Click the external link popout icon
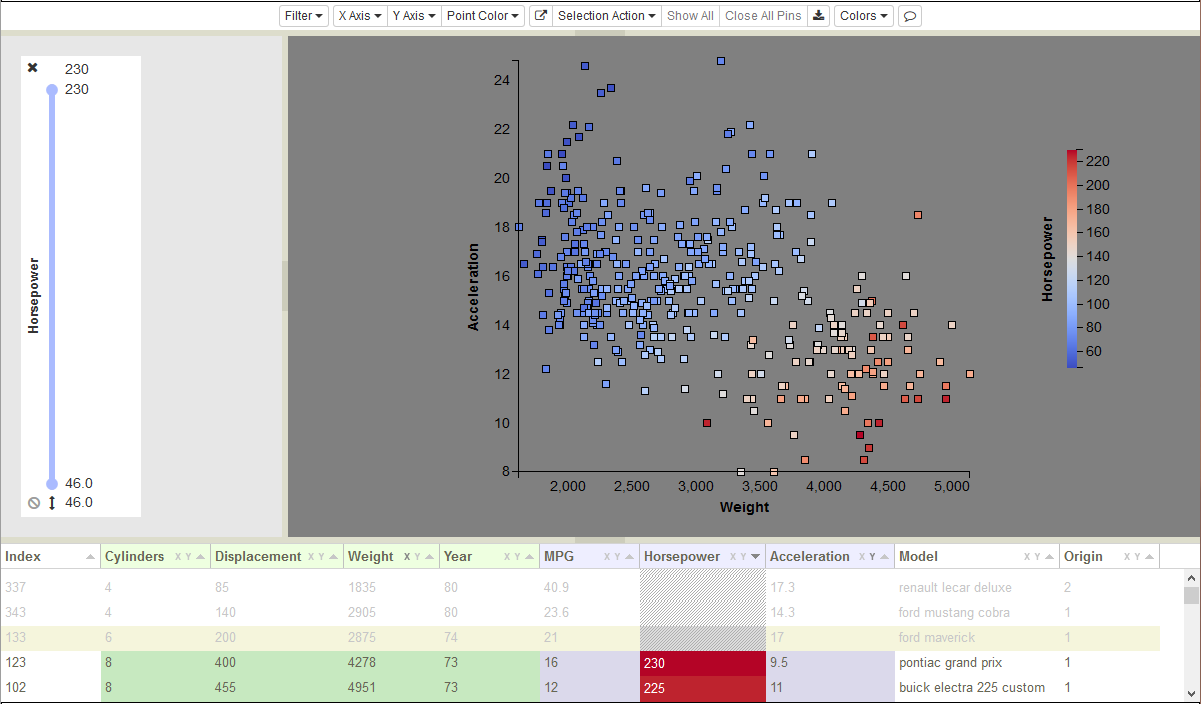Image resolution: width=1201 pixels, height=704 pixels. (540, 16)
